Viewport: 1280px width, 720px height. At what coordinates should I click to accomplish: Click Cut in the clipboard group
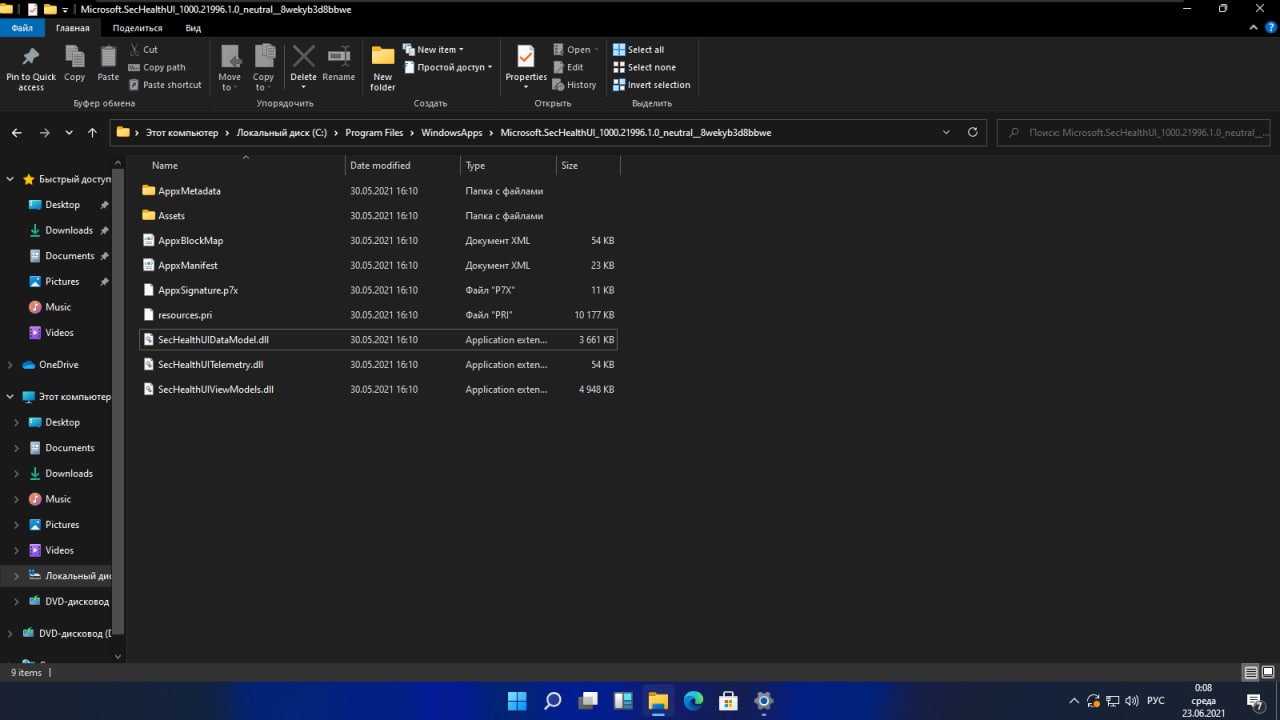(x=143, y=49)
